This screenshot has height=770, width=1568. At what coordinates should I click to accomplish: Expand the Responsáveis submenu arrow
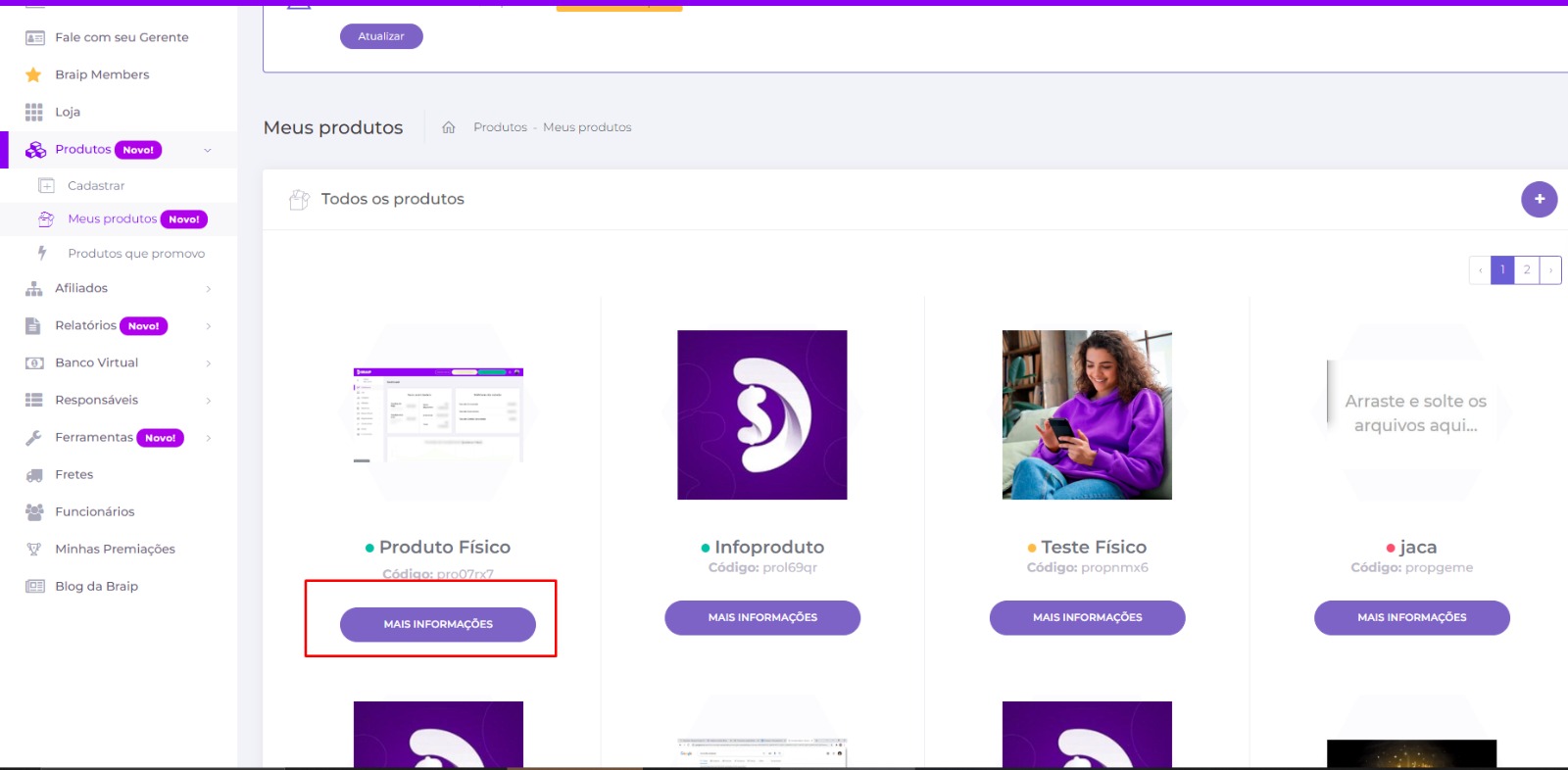(209, 401)
